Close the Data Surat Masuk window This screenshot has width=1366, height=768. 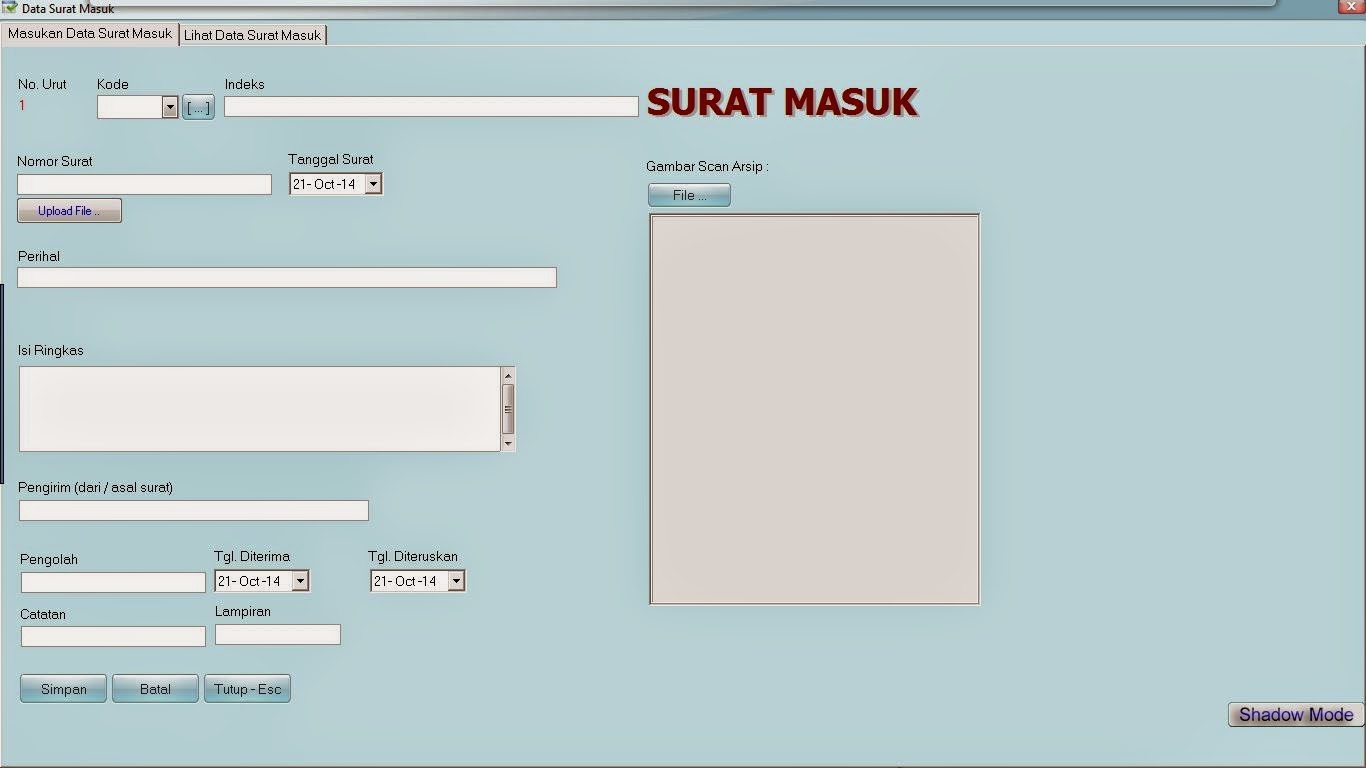coord(1351,7)
